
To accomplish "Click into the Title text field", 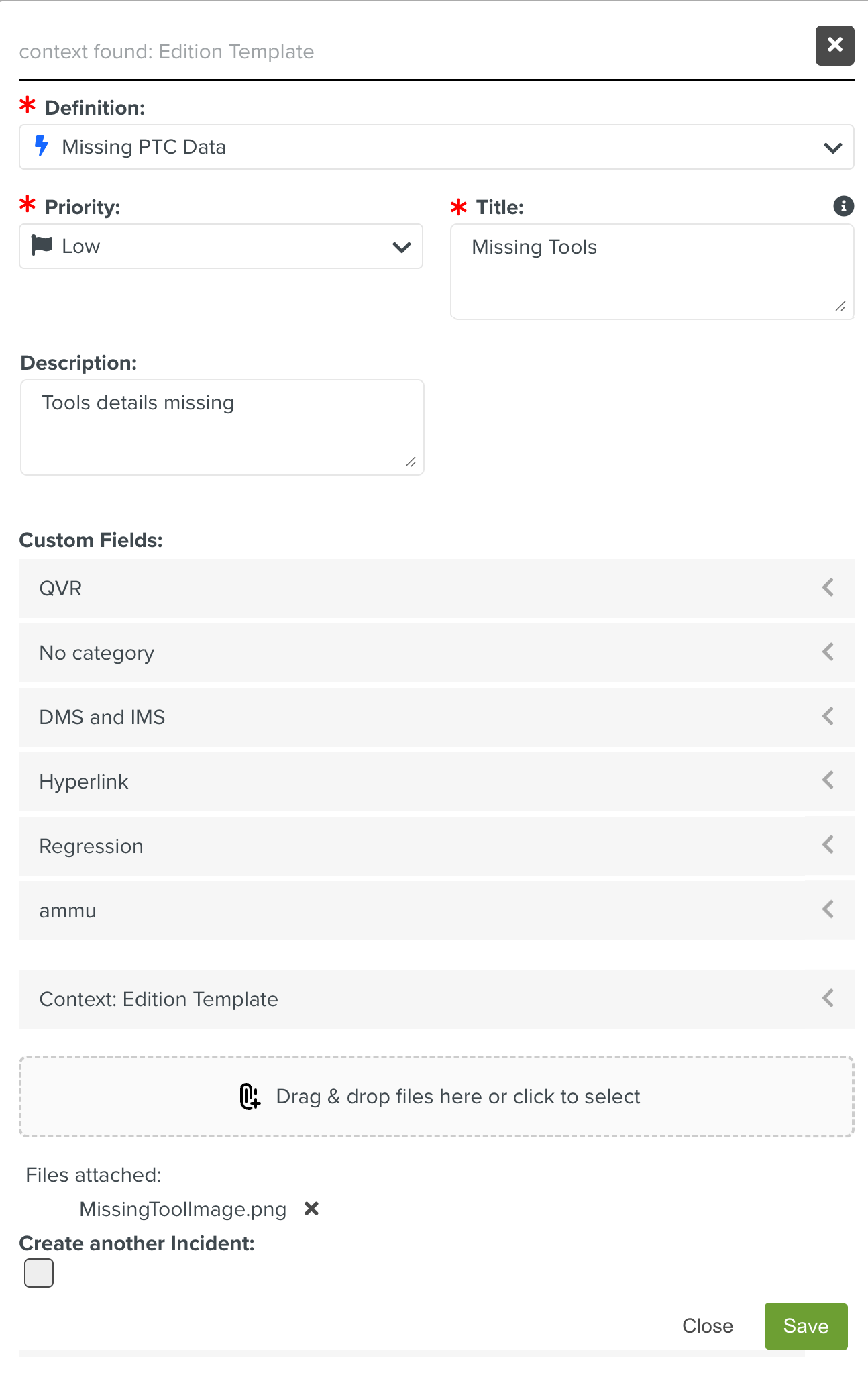I will click(651, 272).
